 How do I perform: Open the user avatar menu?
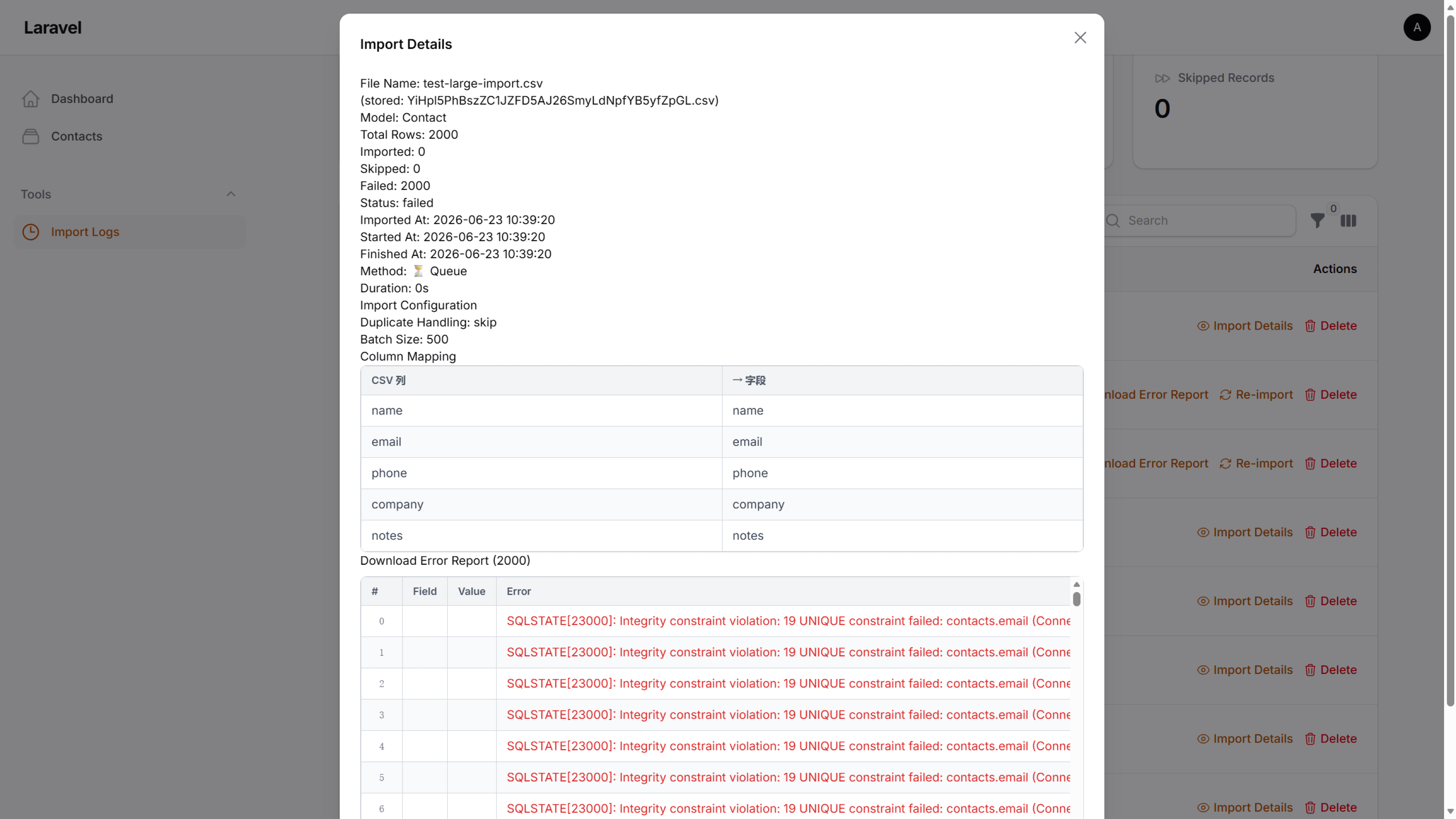click(1416, 27)
